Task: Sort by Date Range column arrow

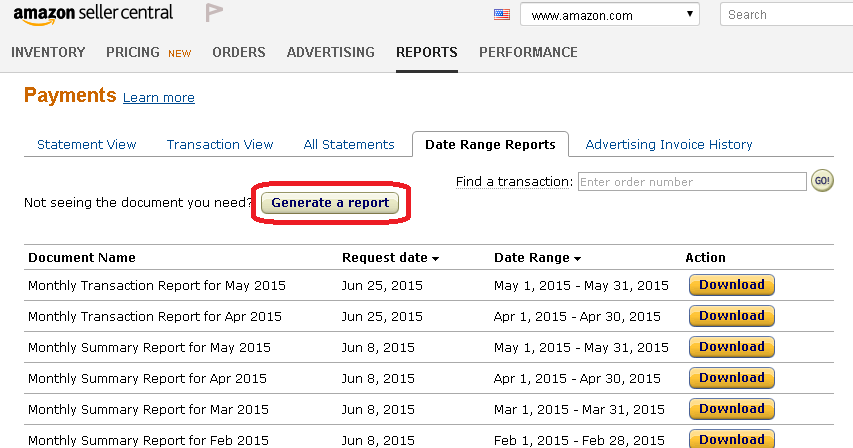Action: [x=577, y=259]
